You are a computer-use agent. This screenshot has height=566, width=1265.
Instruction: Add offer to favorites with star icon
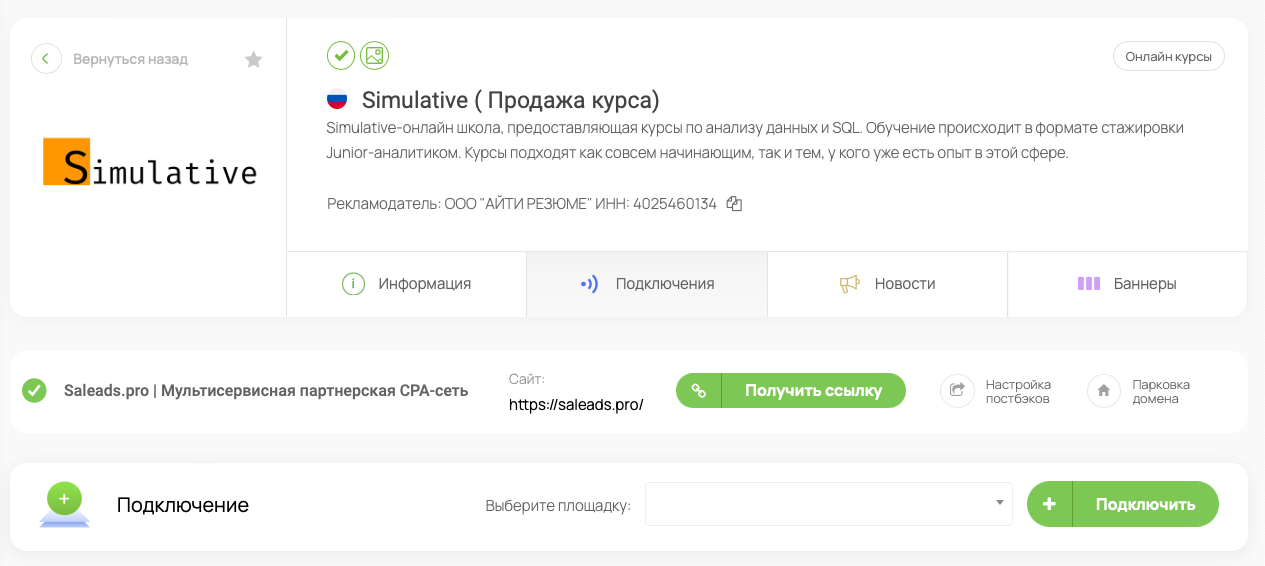tap(254, 60)
